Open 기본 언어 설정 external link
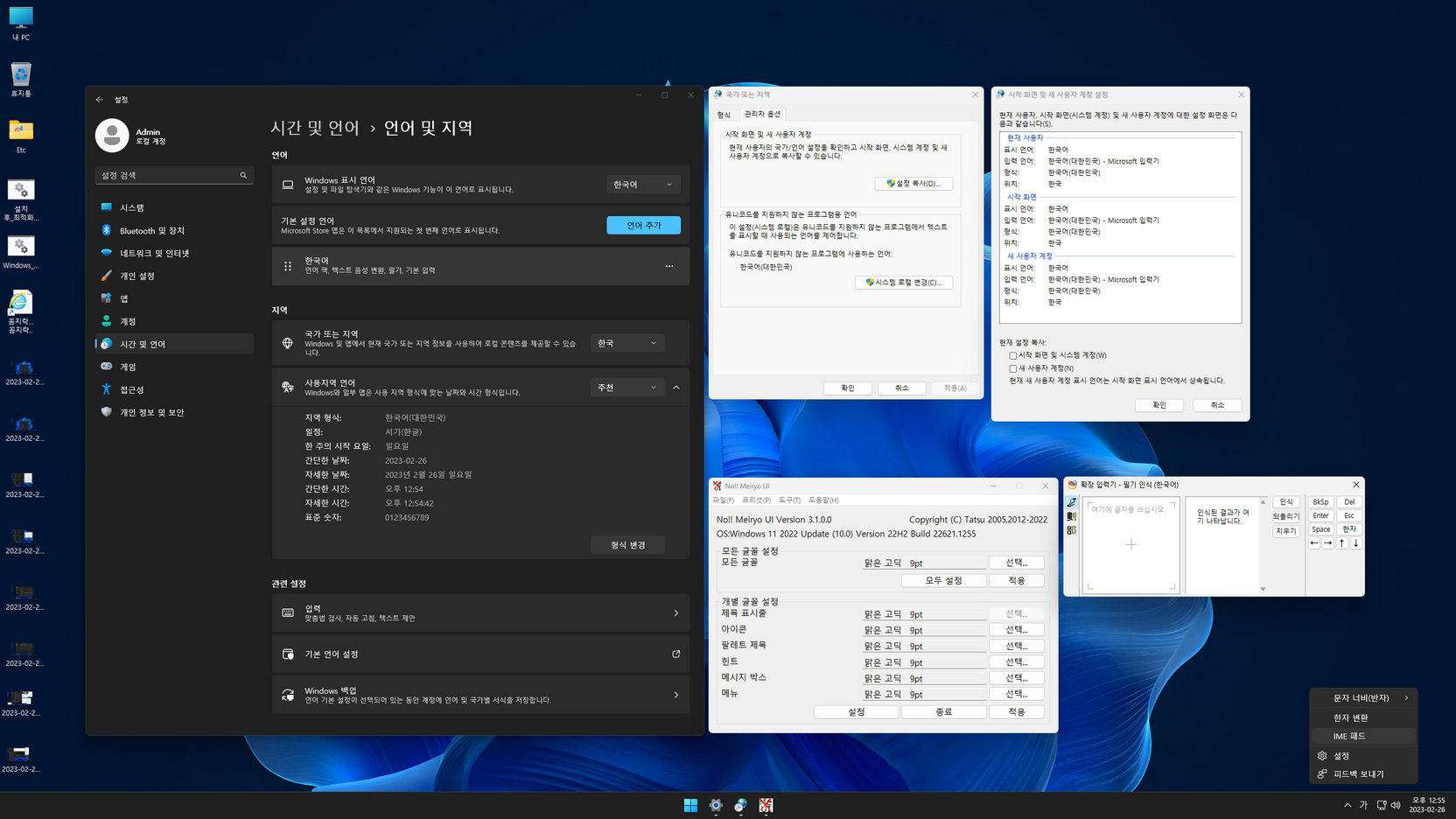1456x819 pixels. click(x=675, y=654)
